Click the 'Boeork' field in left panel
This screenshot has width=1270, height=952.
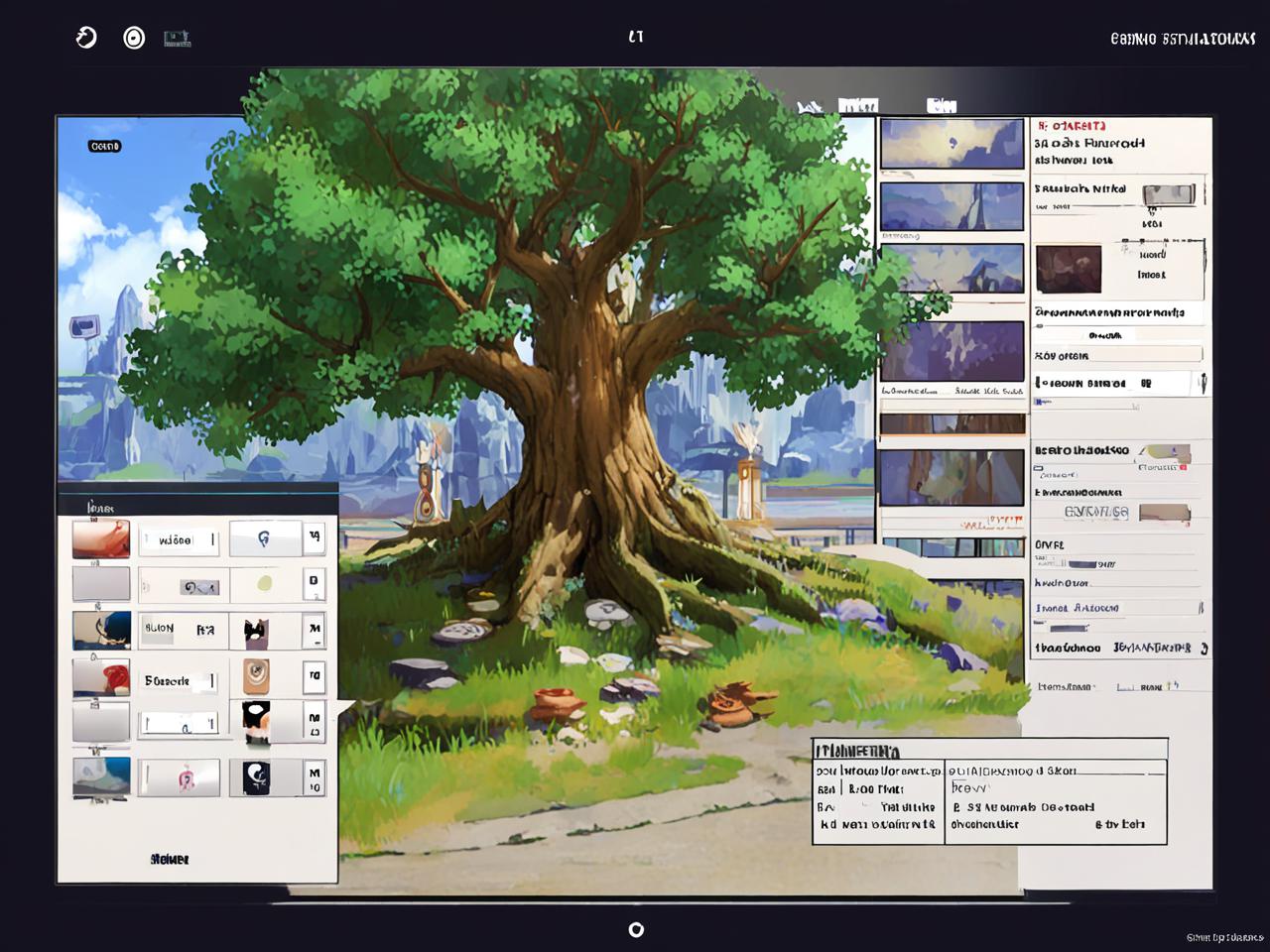[x=180, y=681]
